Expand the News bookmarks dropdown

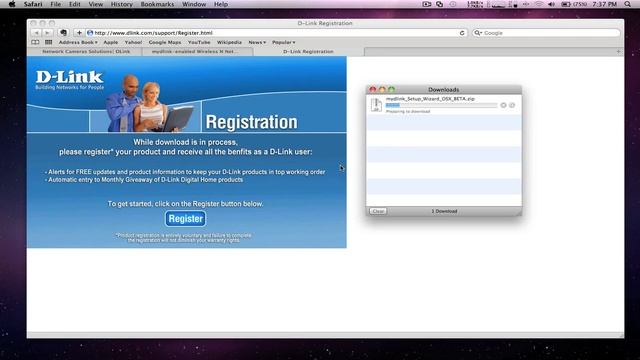[257, 42]
